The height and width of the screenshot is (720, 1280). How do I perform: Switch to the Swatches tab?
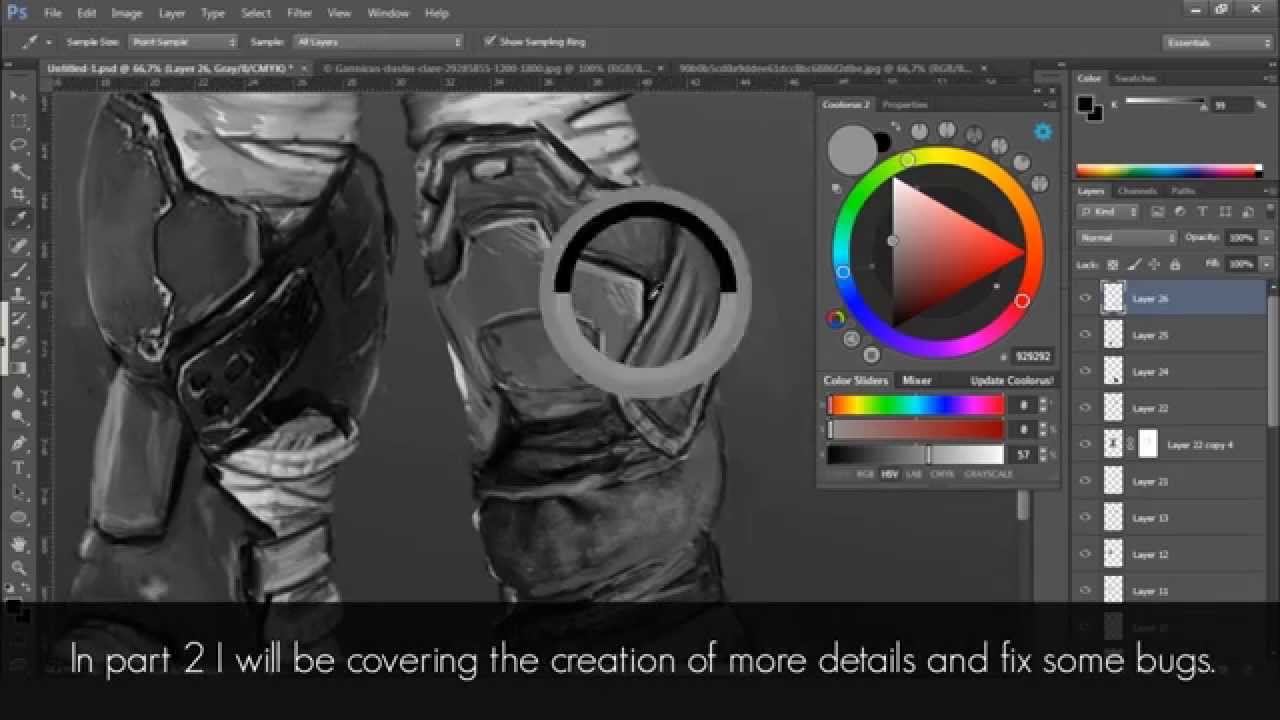pyautogui.click(x=1135, y=78)
